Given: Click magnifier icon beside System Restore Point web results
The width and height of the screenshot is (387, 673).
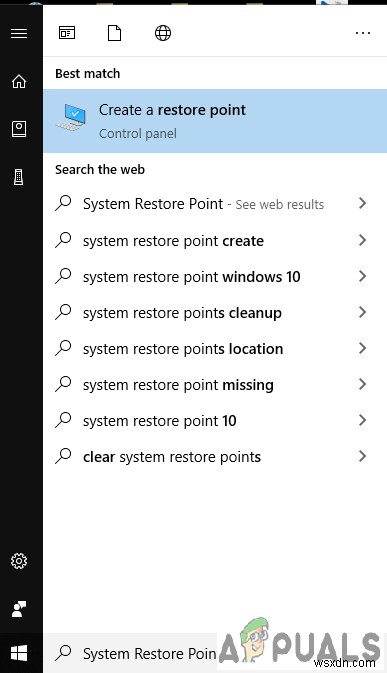Looking at the screenshot, I should (x=63, y=203).
